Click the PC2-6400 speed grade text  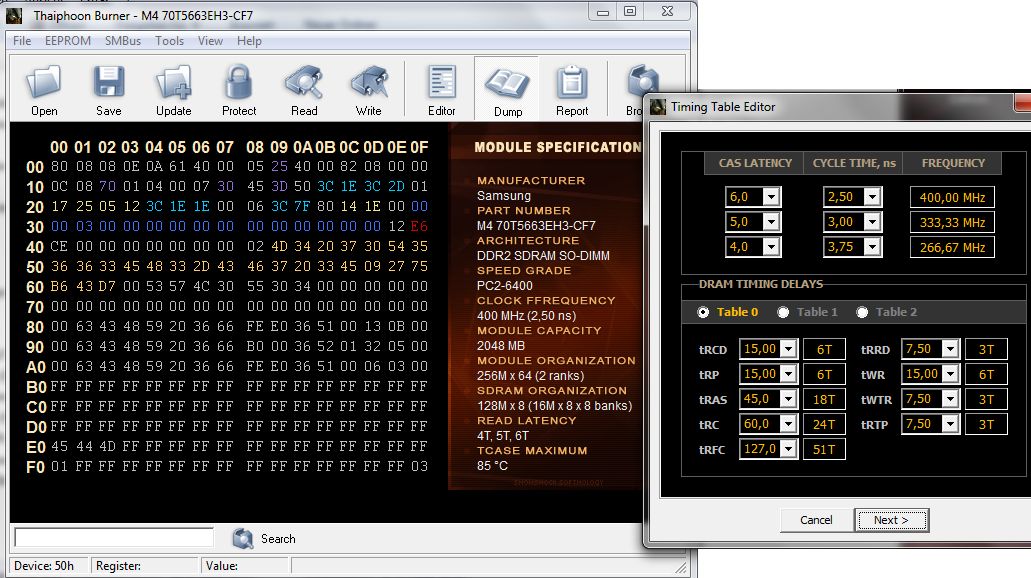(504, 285)
